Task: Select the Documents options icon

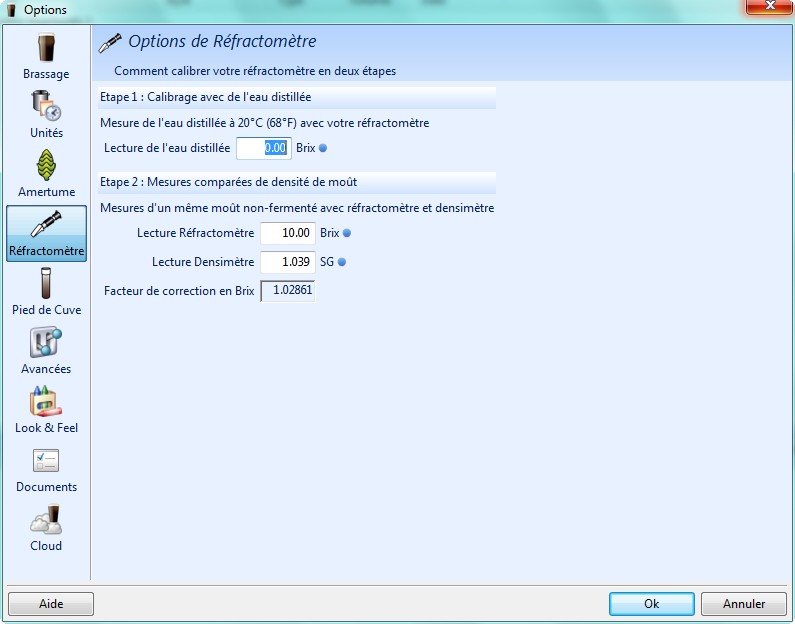Action: coord(46,461)
